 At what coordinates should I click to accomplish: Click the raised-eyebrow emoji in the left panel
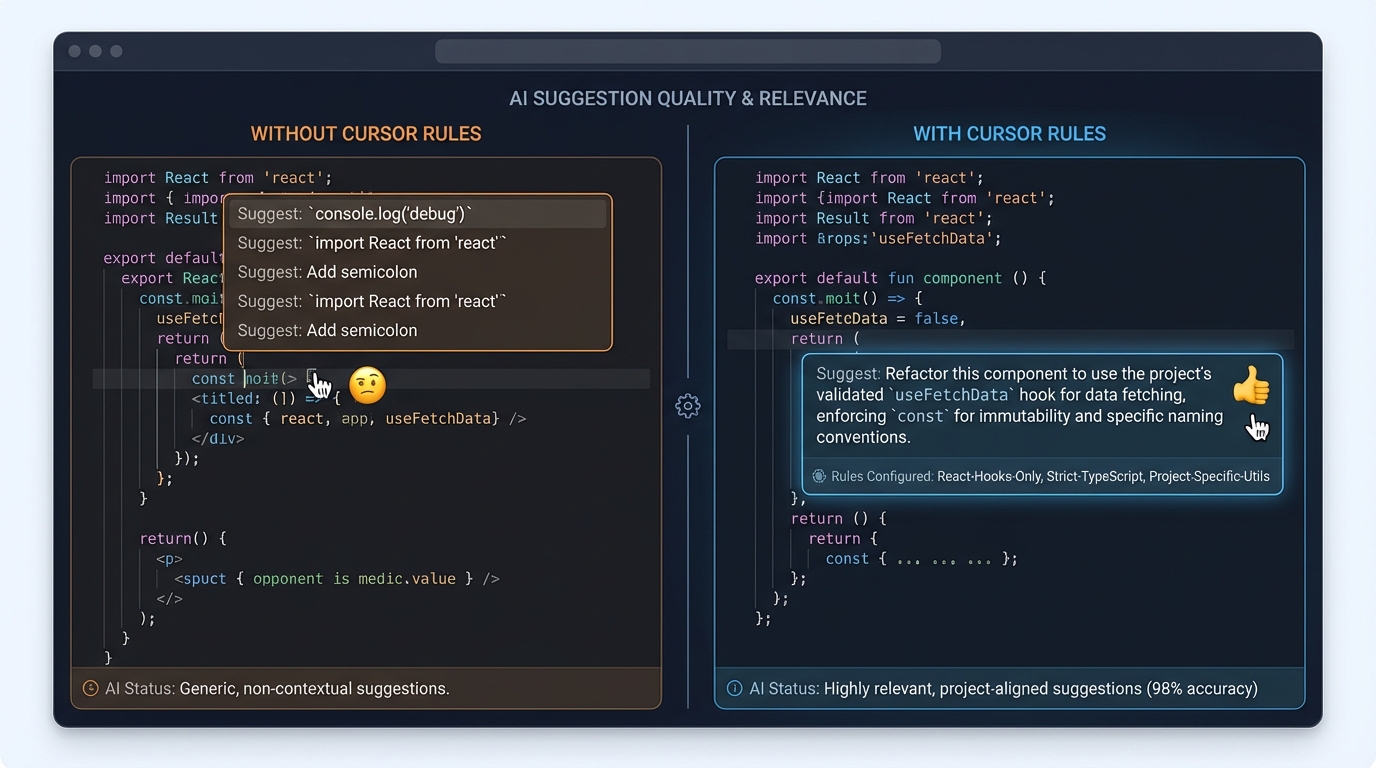click(x=367, y=386)
